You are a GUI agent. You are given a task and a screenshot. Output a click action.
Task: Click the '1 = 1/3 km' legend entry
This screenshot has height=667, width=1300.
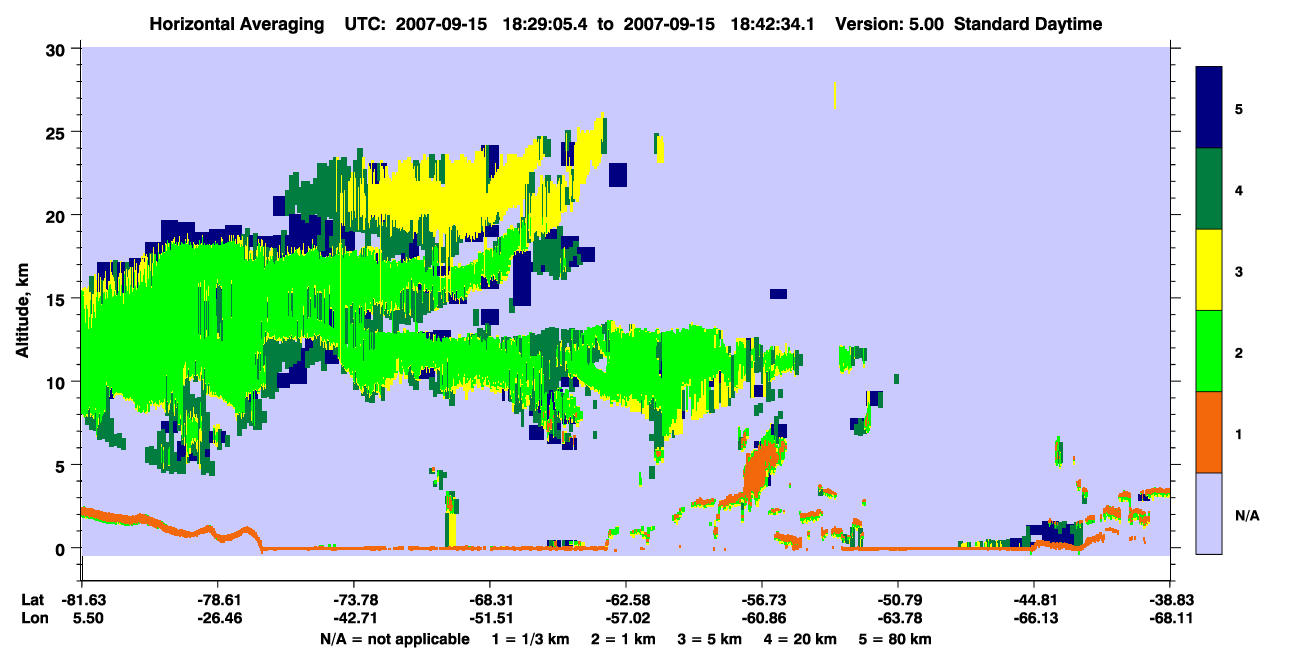(531, 639)
